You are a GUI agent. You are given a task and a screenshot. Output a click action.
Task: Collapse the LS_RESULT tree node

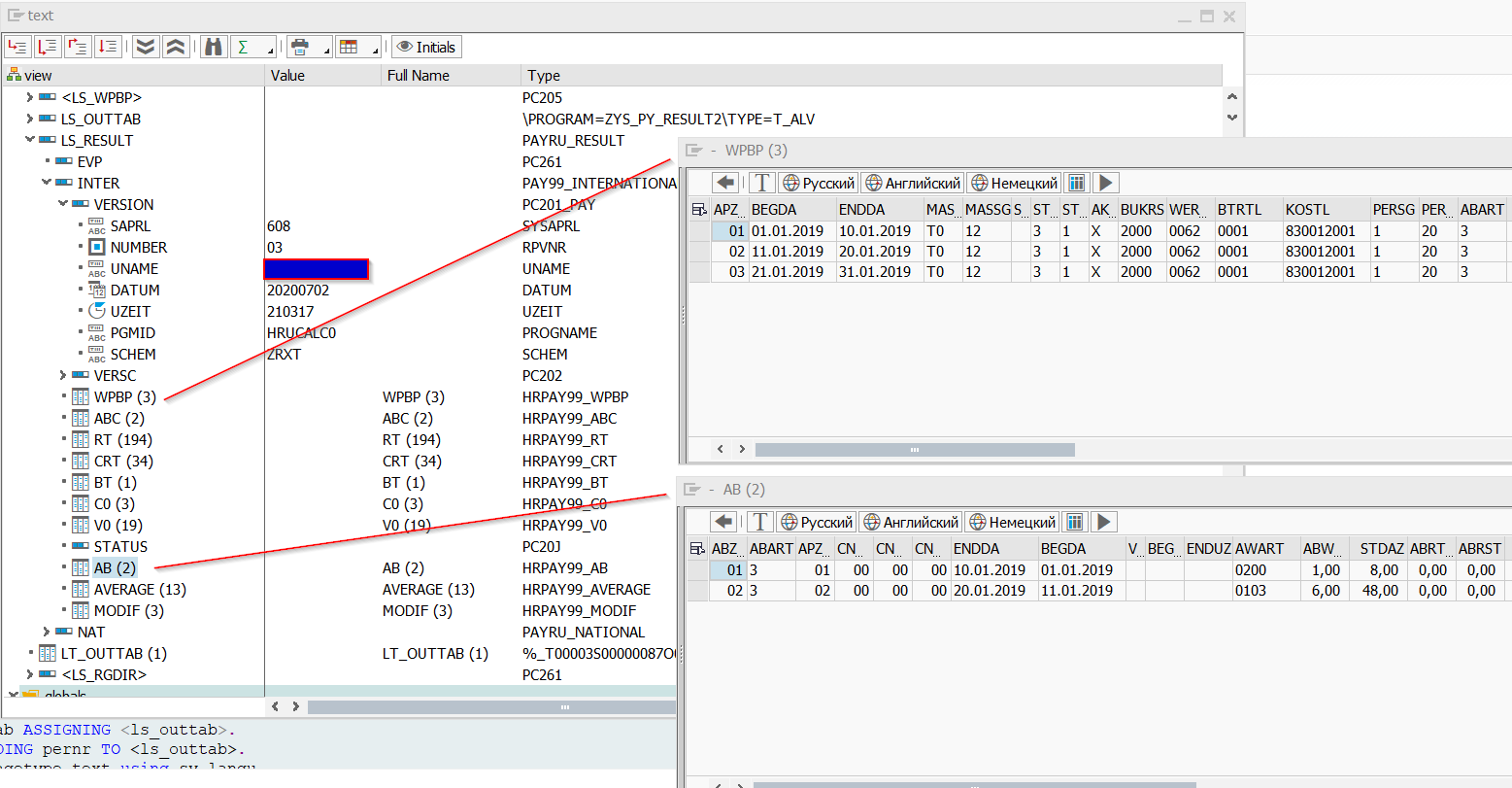tap(30, 140)
